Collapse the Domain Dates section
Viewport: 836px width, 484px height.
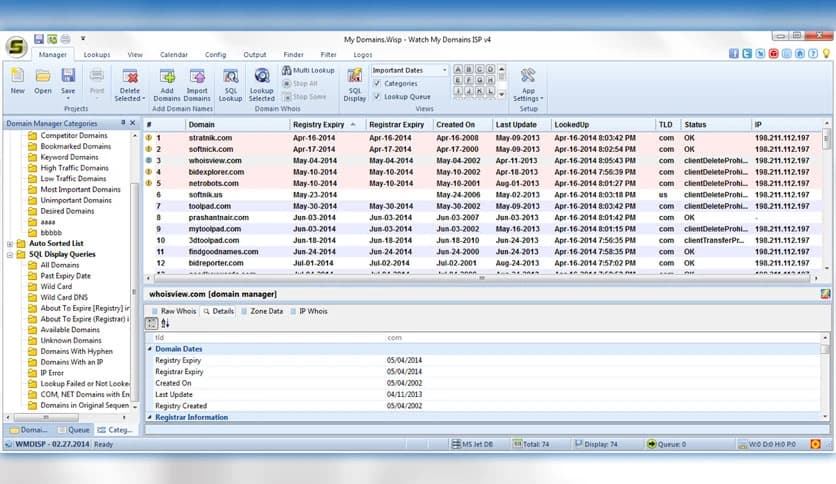[148, 349]
